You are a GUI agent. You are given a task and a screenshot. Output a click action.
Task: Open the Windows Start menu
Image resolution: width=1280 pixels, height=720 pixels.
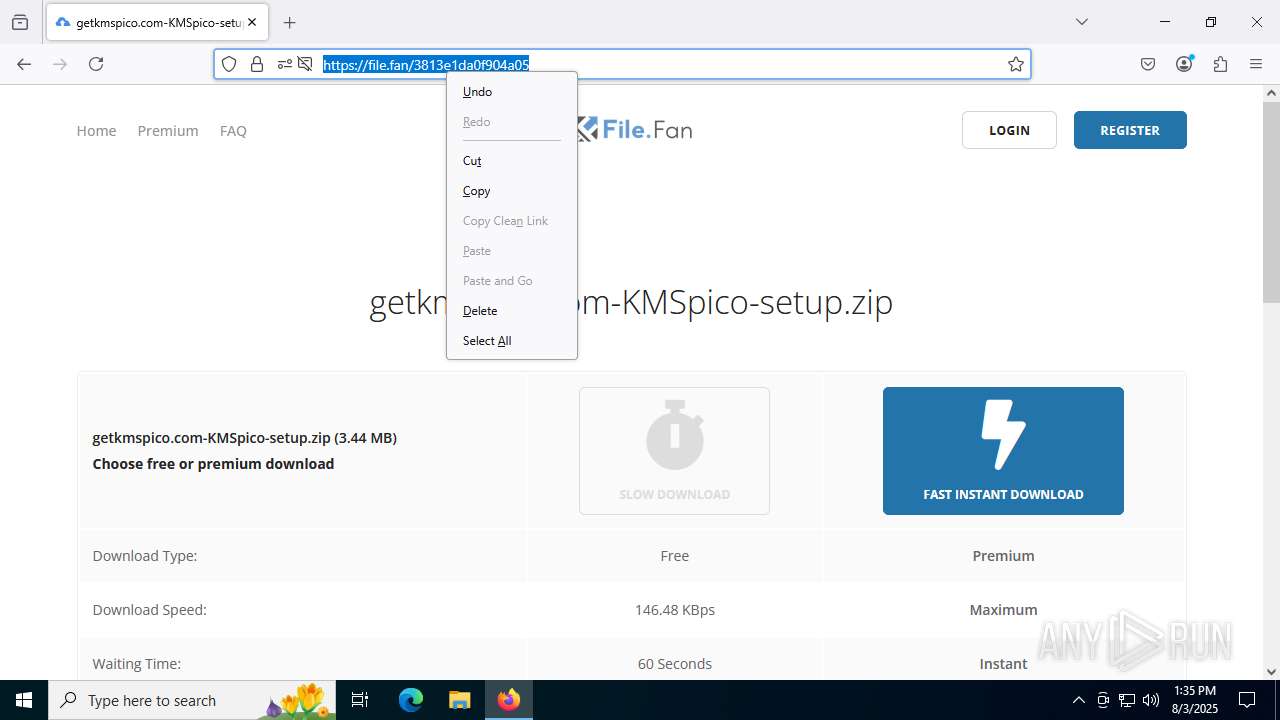[x=24, y=700]
